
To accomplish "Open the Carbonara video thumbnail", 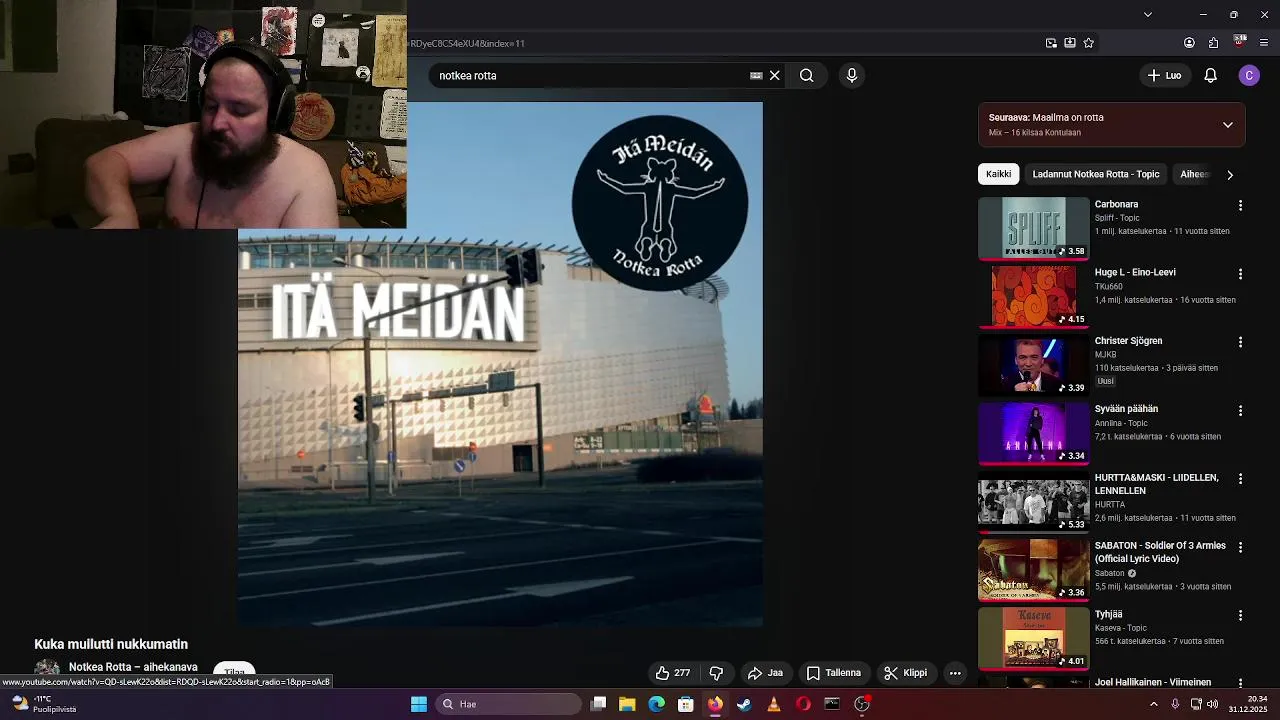I will click(x=1033, y=228).
